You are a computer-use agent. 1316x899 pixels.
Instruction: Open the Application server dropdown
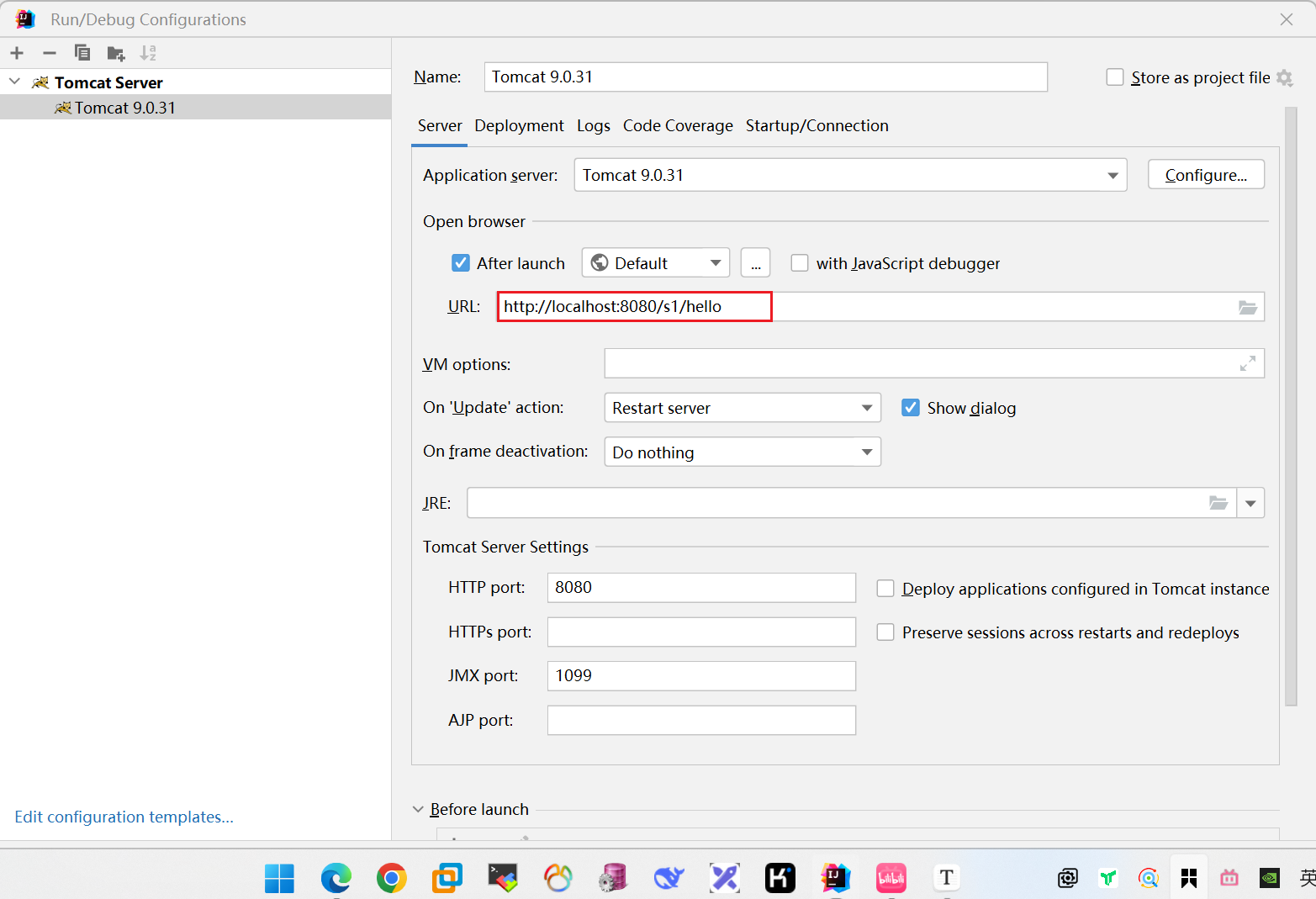(x=850, y=175)
